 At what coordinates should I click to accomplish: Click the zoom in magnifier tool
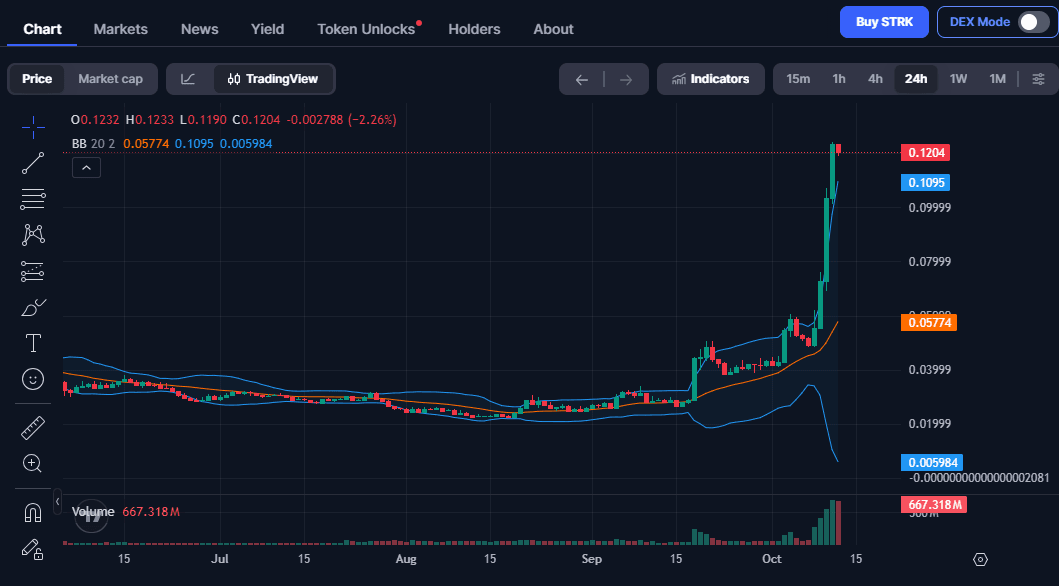tap(33, 463)
